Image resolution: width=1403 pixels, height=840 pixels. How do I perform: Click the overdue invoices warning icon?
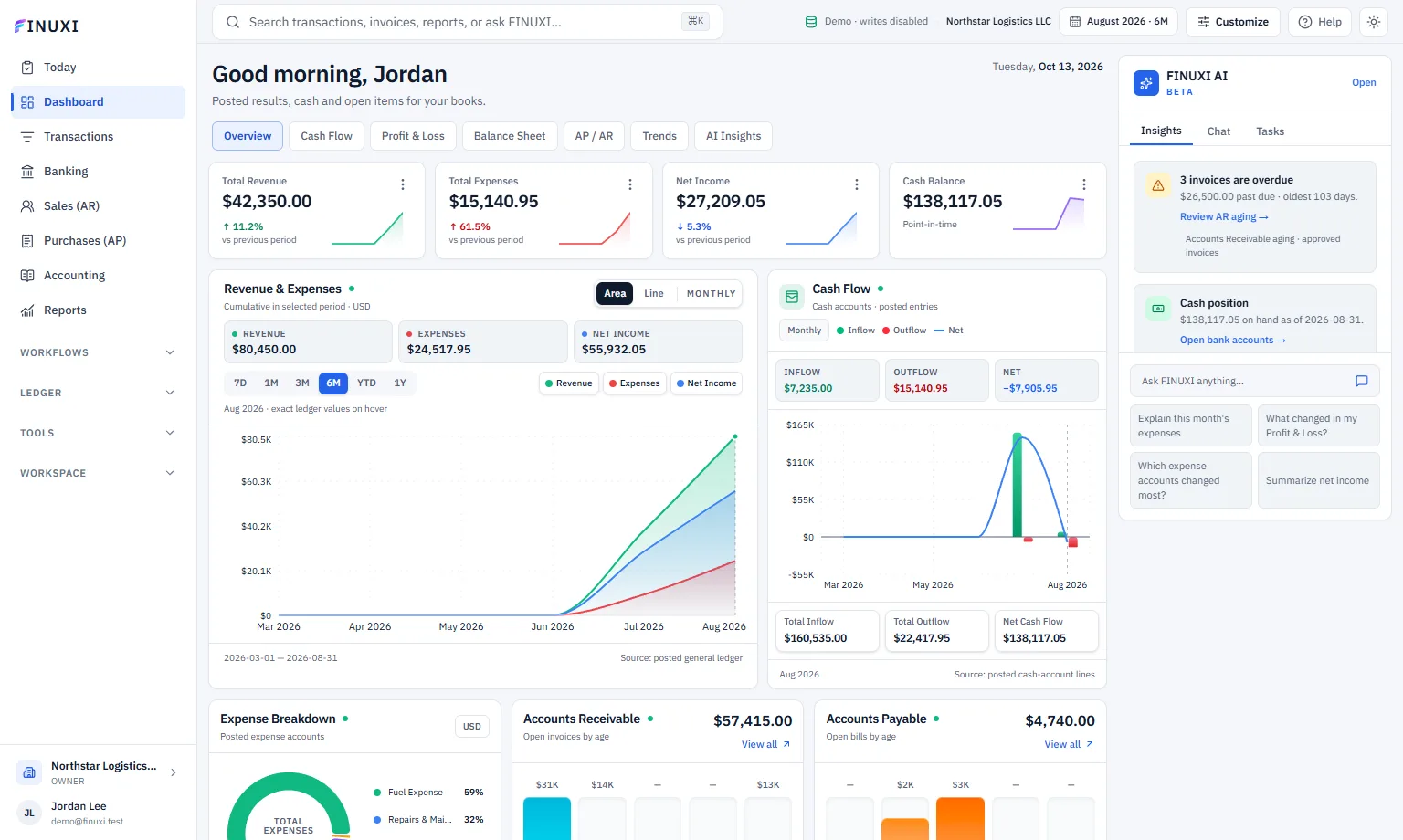(x=1158, y=185)
